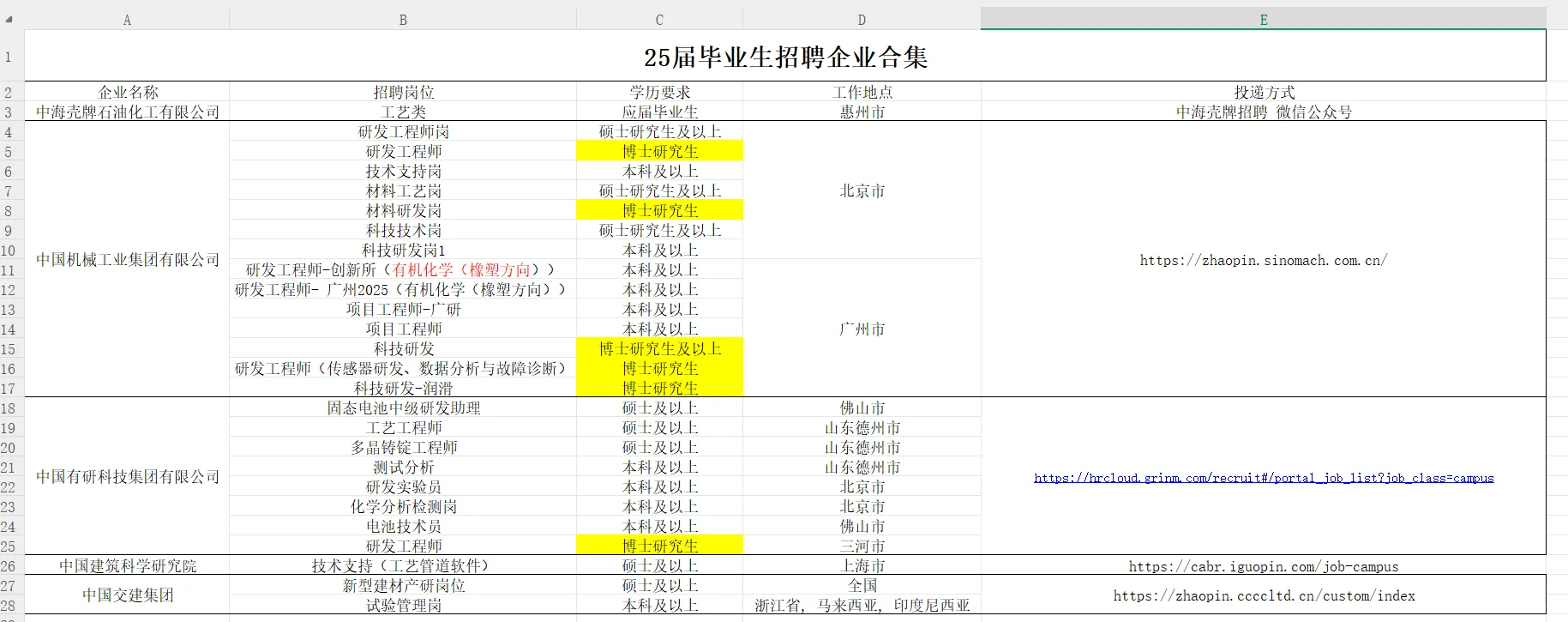Select the 全国 location cell

[862, 585]
